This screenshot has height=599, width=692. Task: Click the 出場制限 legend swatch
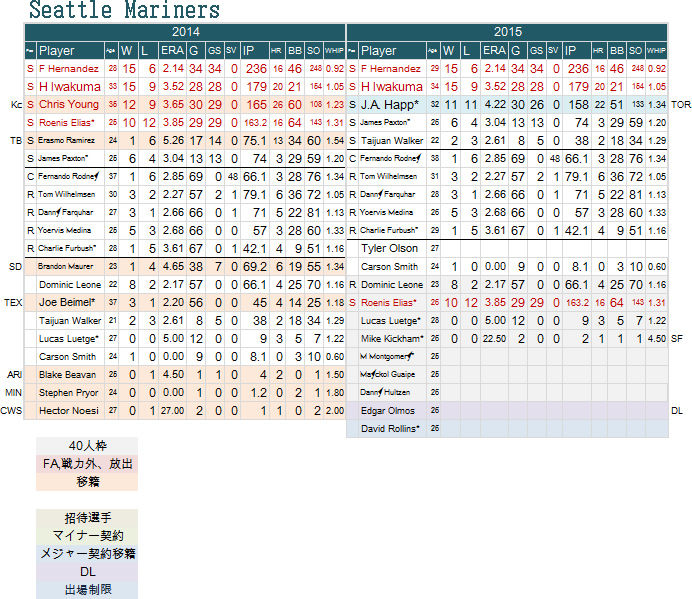(87, 590)
